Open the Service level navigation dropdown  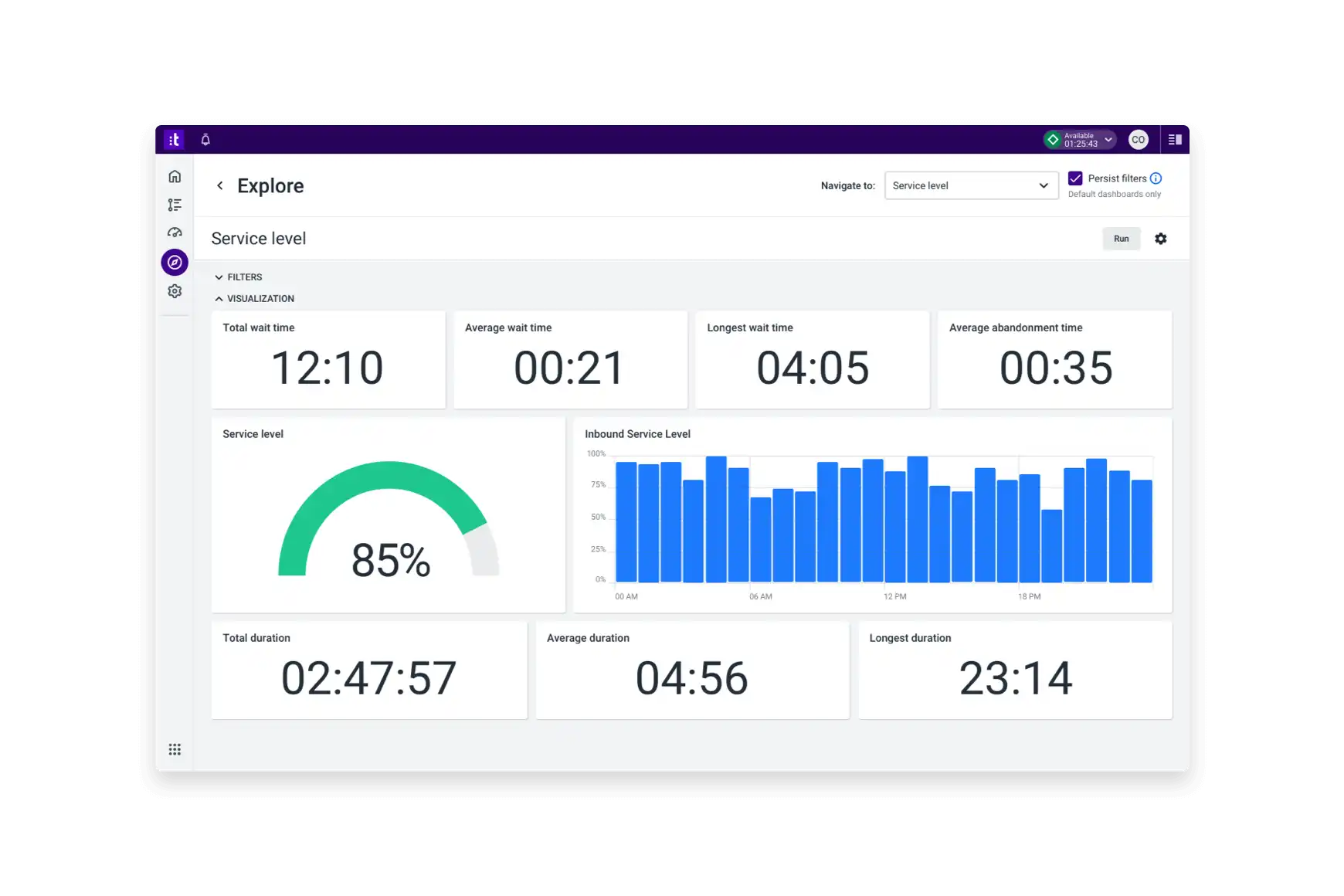(x=971, y=185)
